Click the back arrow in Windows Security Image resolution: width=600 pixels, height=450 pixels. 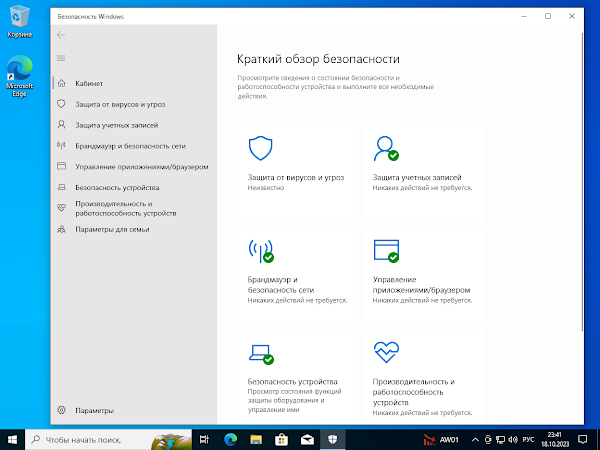point(61,35)
